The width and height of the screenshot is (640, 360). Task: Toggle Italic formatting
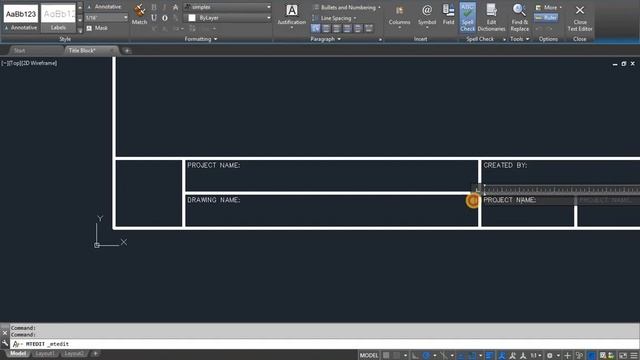coord(164,7)
